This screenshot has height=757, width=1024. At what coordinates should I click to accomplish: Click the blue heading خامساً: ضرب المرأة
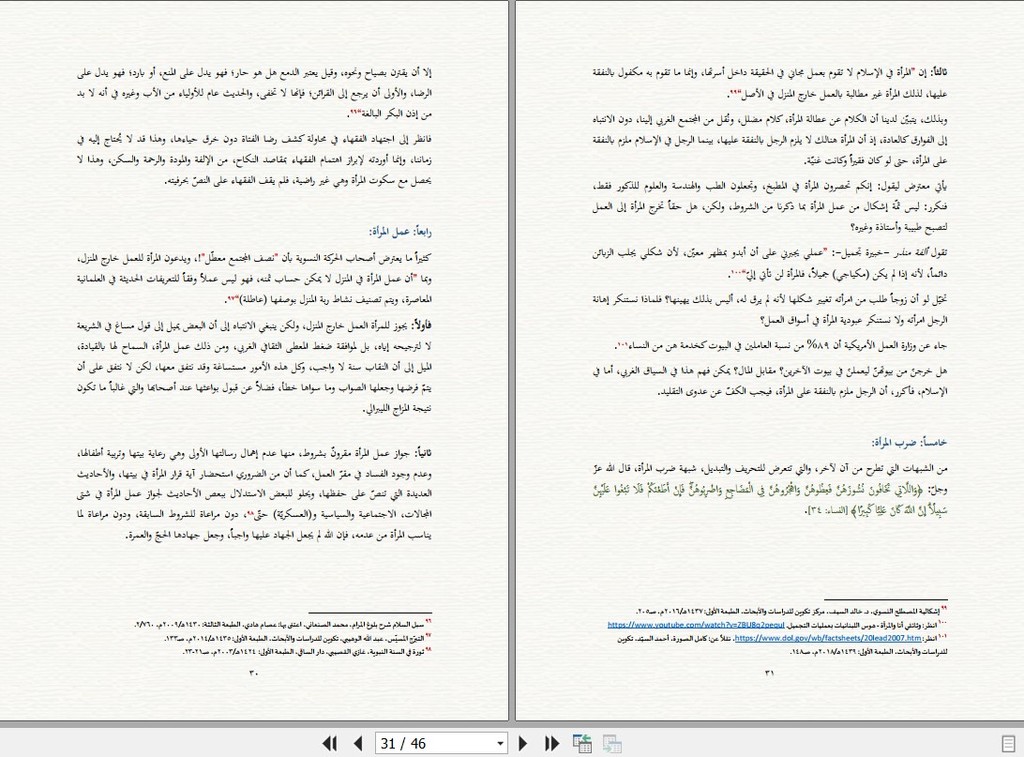click(x=909, y=442)
